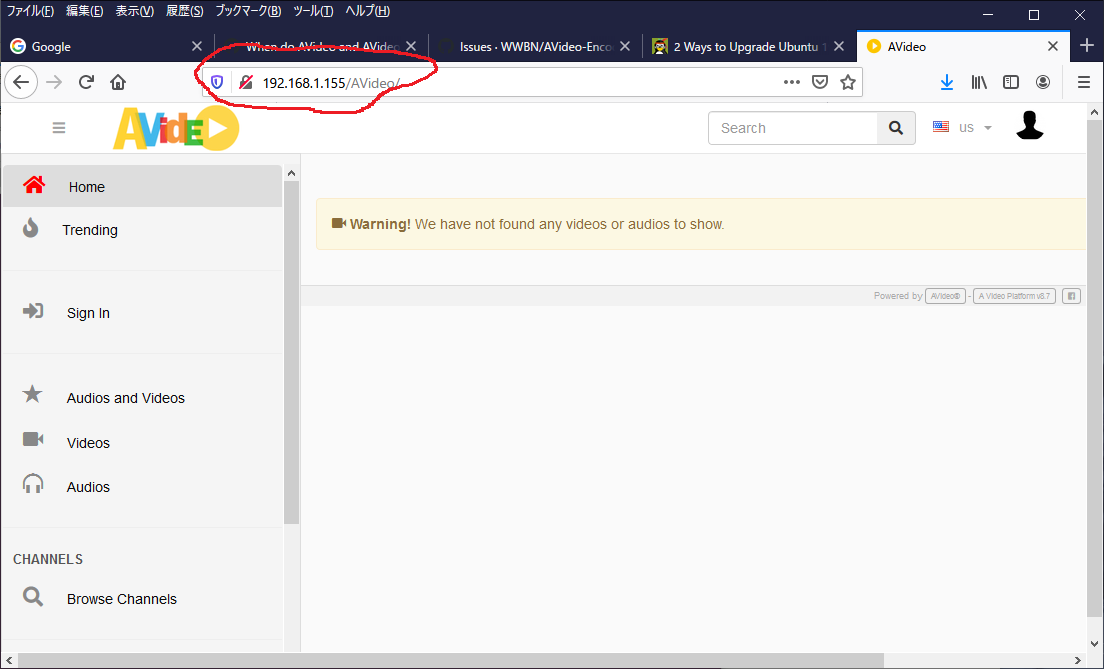The image size is (1104, 669).
Task: Click the address bar URL
Action: 331,83
